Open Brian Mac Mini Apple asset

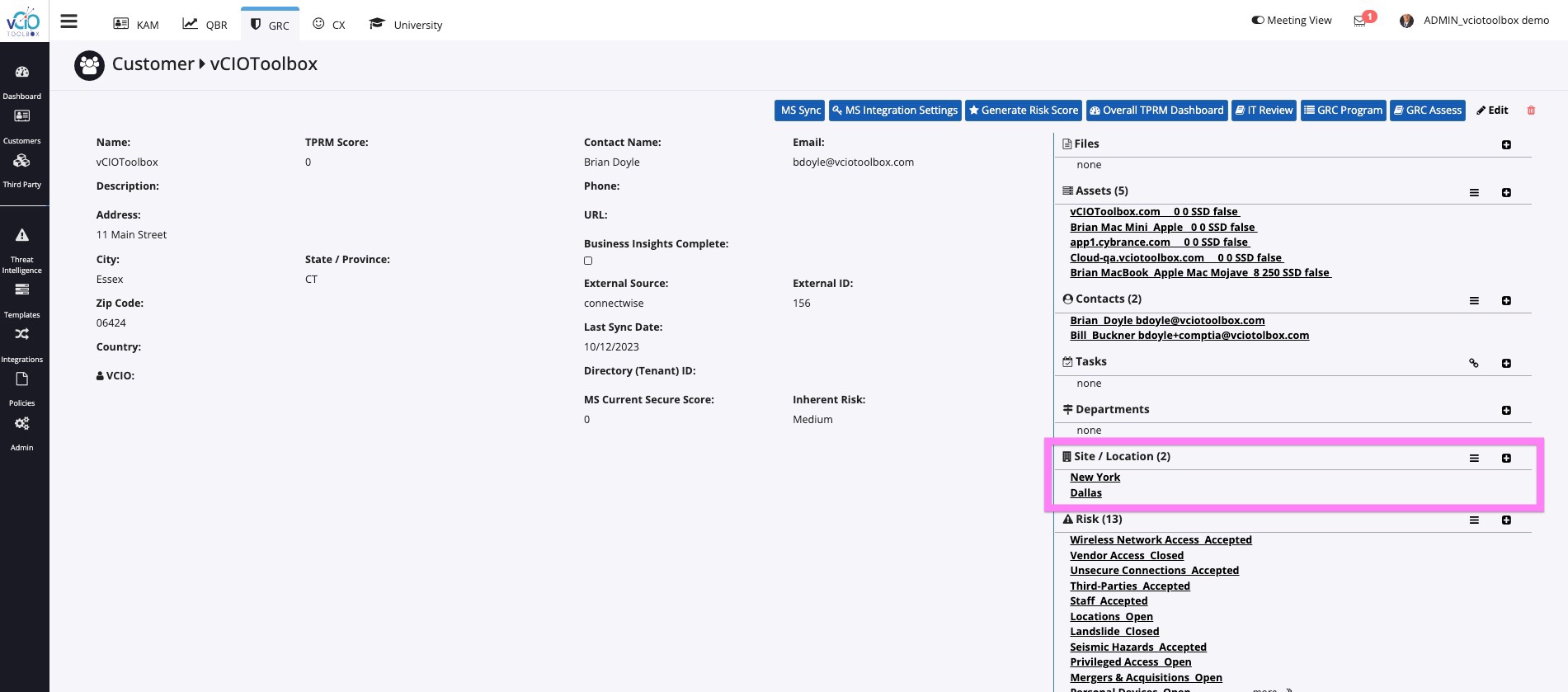tap(1163, 228)
